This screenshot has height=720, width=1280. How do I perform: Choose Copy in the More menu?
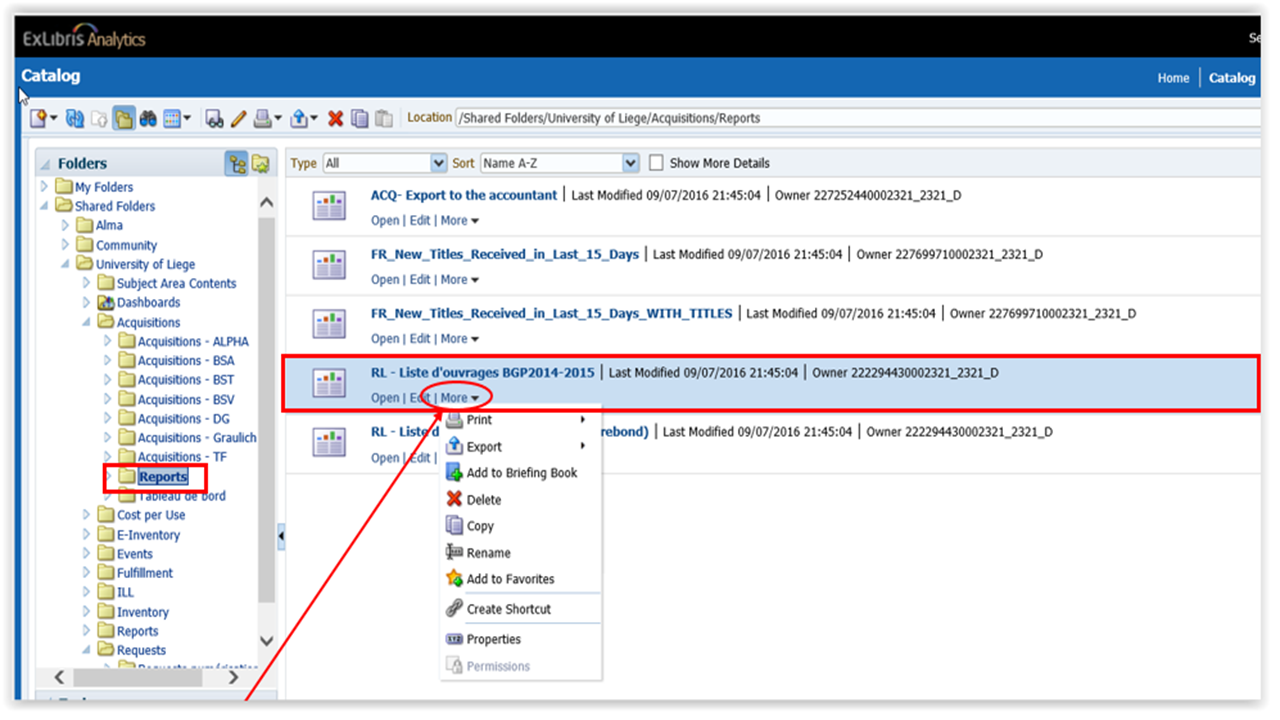click(x=520, y=526)
